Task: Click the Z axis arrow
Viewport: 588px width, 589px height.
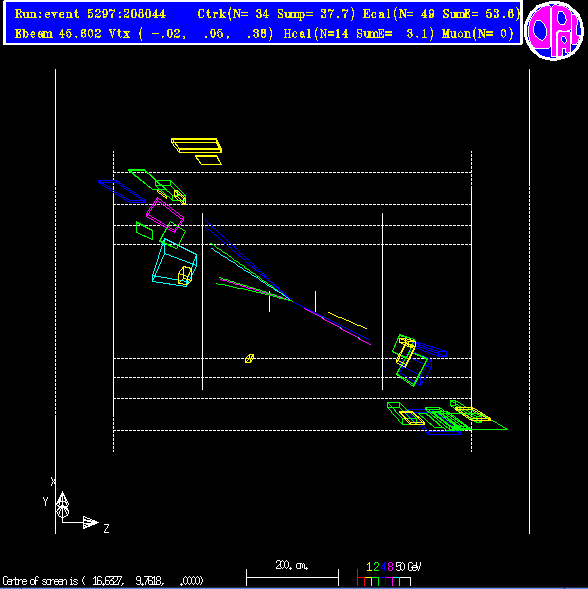Action: (x=90, y=522)
